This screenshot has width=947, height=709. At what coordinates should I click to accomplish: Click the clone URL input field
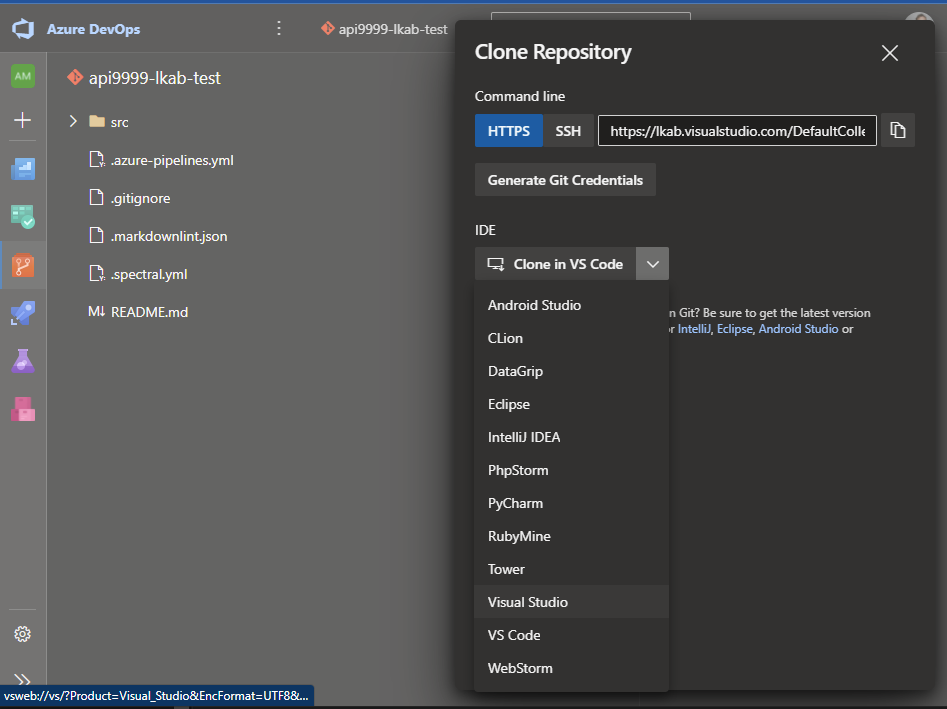pos(737,130)
